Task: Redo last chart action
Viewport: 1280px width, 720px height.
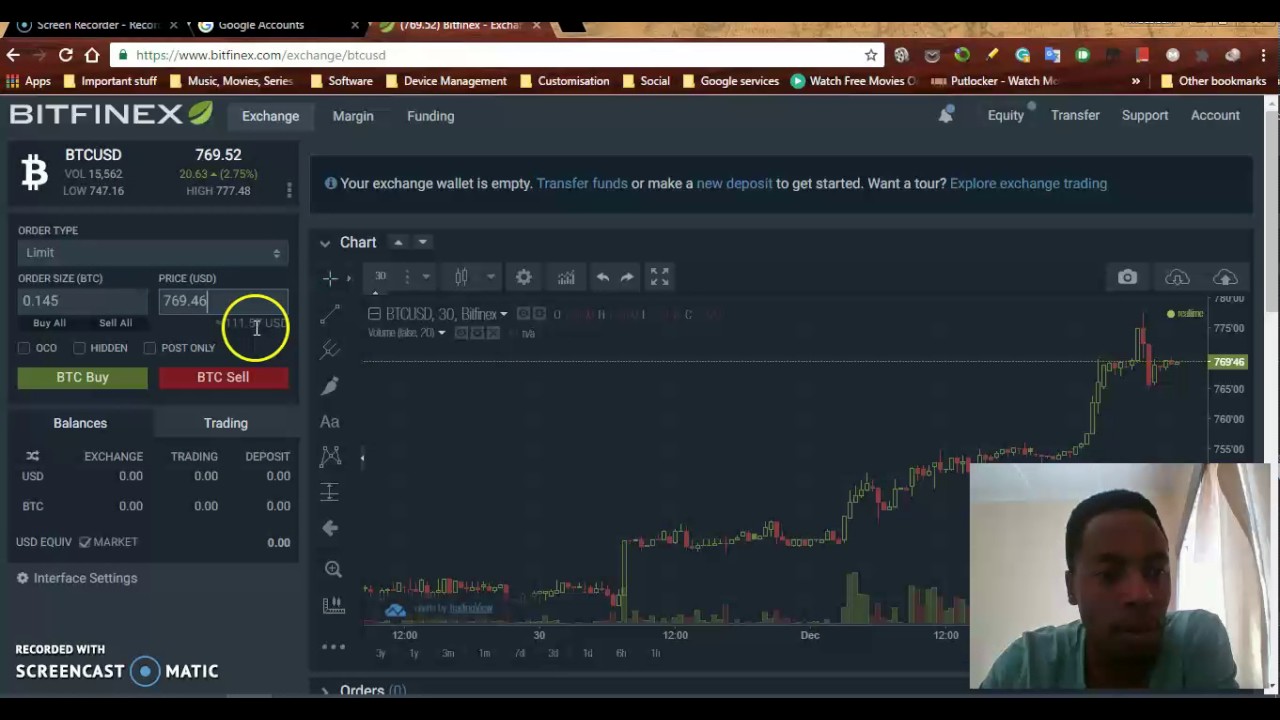Action: tap(627, 277)
